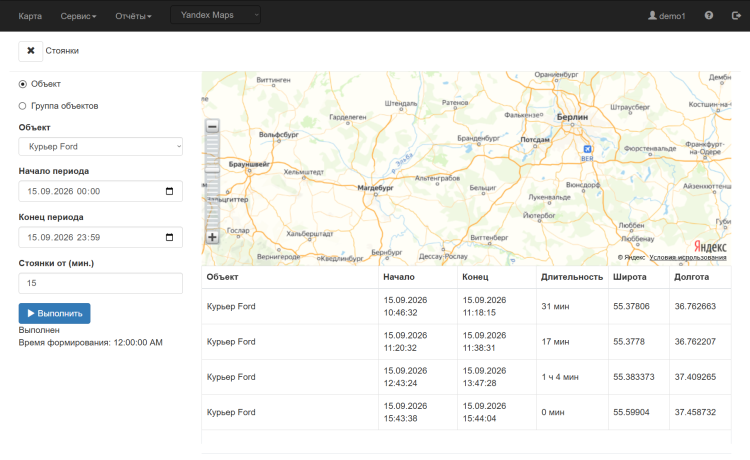The width and height of the screenshot is (750, 460).
Task: Close the Стоянки report panel
Action: click(x=31, y=51)
